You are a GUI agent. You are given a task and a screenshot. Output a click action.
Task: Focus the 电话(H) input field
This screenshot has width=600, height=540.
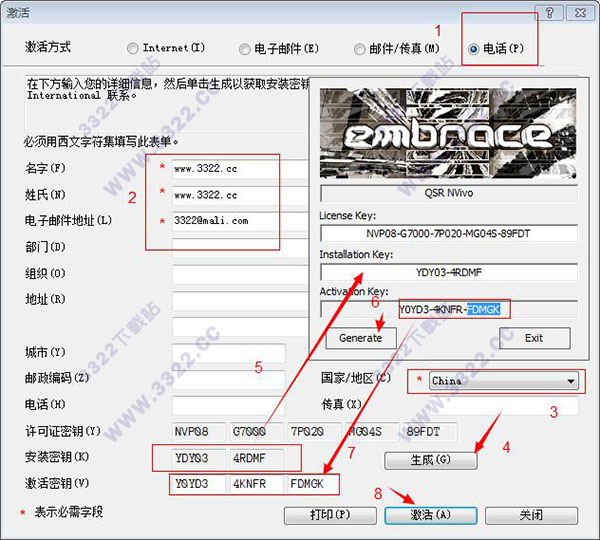(228, 406)
